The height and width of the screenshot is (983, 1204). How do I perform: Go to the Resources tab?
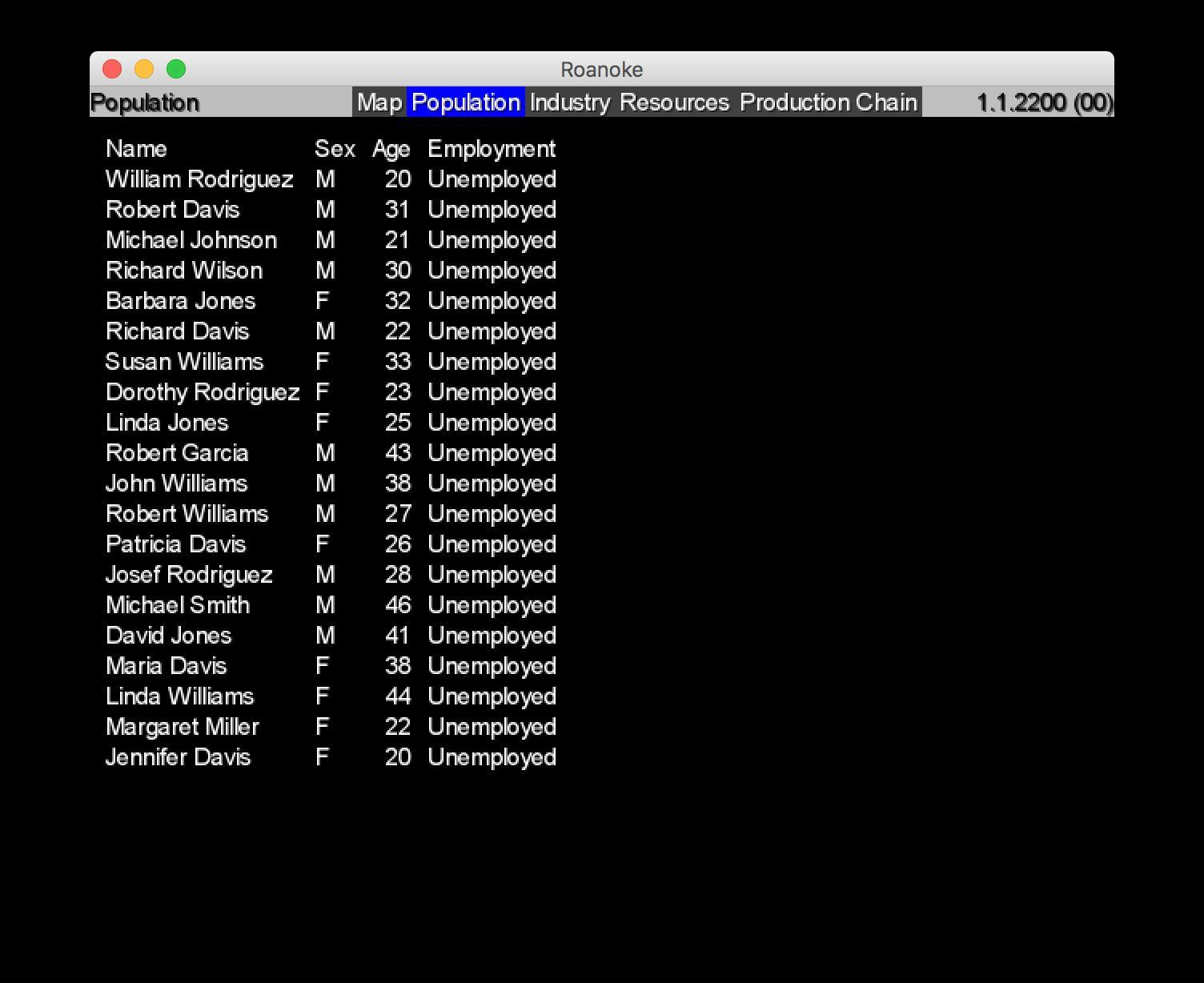coord(675,102)
